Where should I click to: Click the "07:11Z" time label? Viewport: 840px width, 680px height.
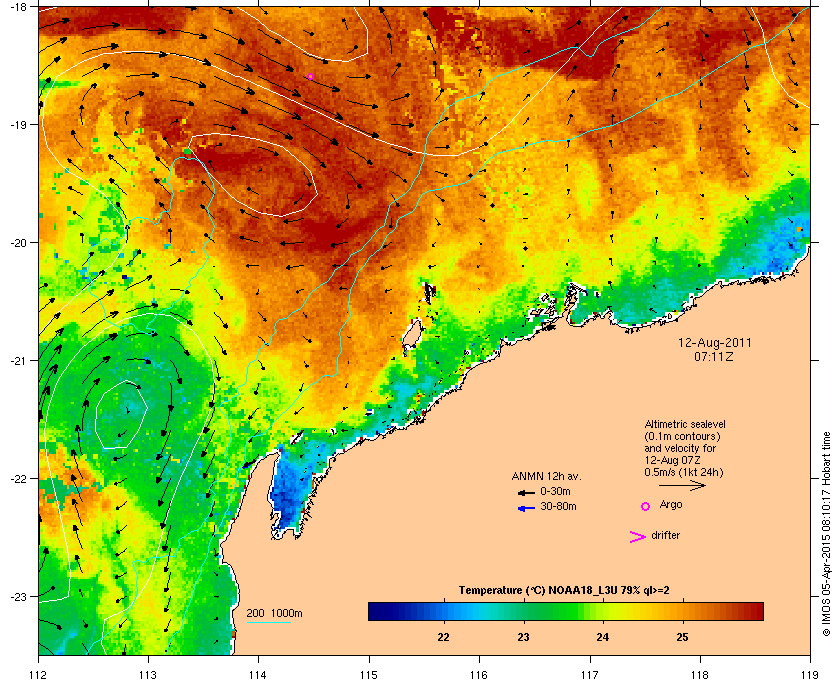pyautogui.click(x=714, y=356)
